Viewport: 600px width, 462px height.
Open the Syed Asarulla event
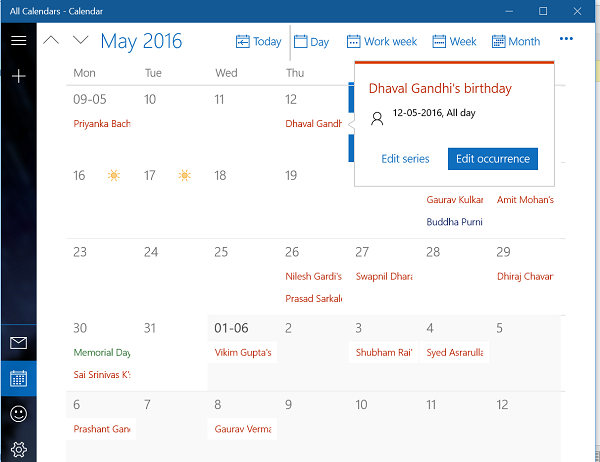[455, 353]
